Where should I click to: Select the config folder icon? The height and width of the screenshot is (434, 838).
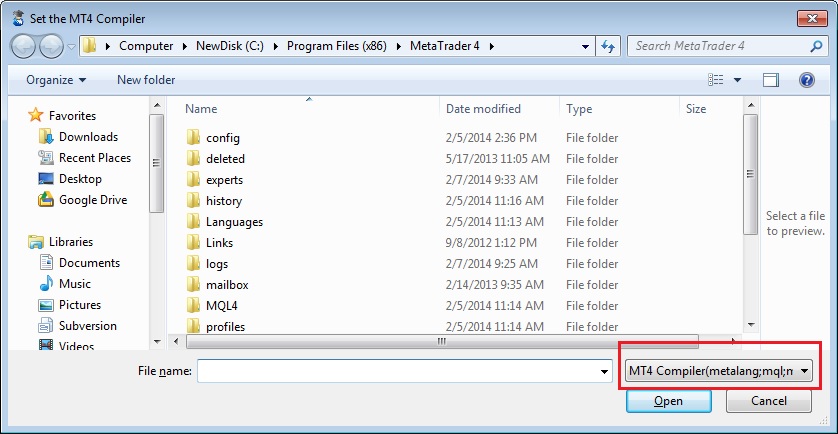point(193,137)
